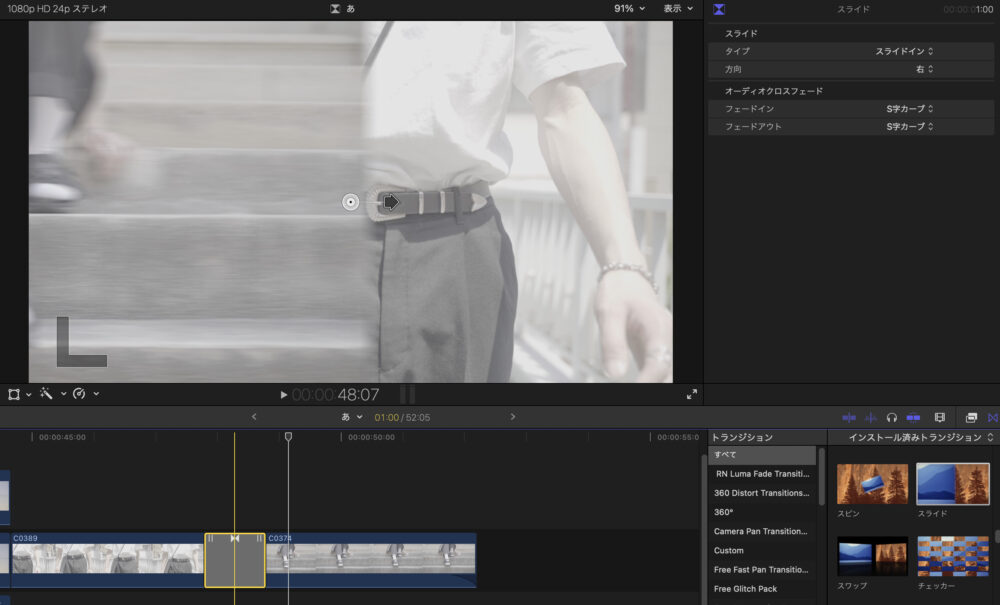The image size is (1000, 605).
Task: Click the timeline playhead marker
Action: point(288,437)
